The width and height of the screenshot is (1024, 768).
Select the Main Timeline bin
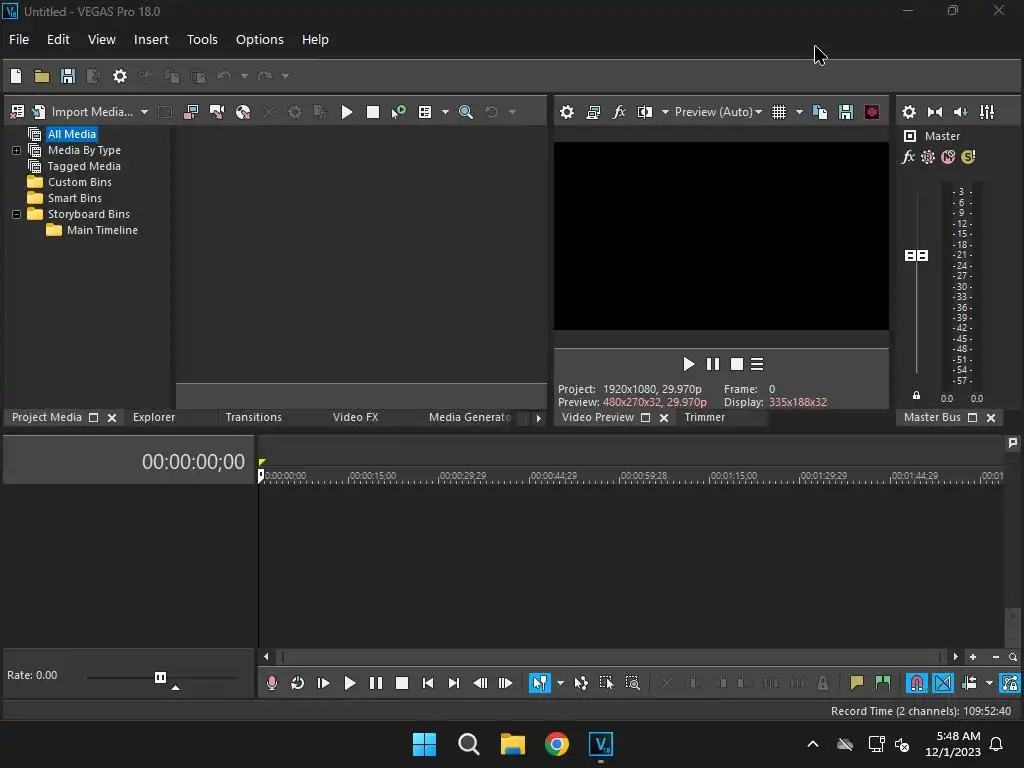102,231
